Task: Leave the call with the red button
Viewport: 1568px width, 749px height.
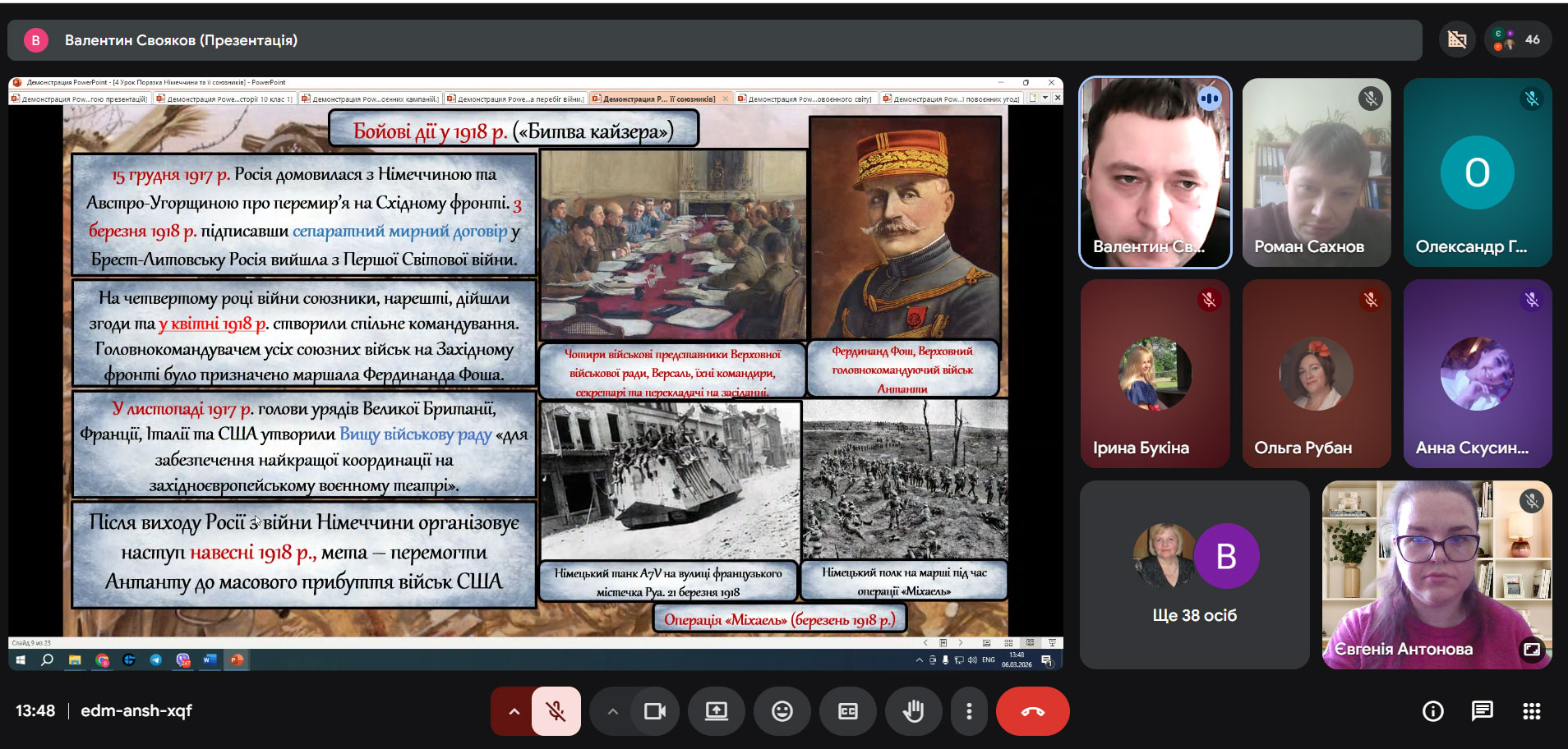Action: (x=1032, y=711)
